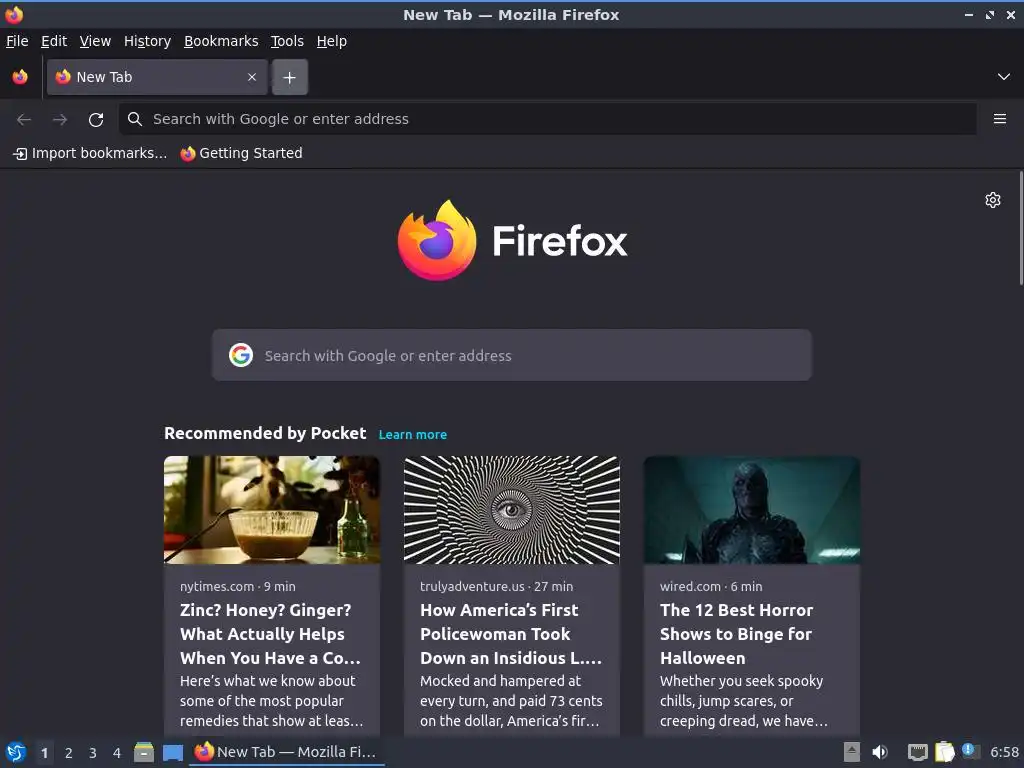
Task: Click the page vertical scrollbar thumb
Action: point(1021,228)
